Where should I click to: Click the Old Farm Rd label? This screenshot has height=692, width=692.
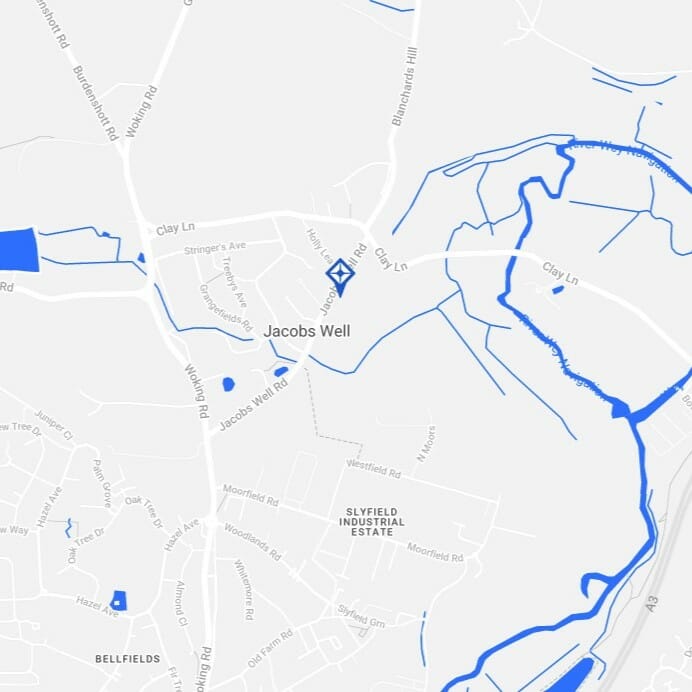[x=270, y=648]
